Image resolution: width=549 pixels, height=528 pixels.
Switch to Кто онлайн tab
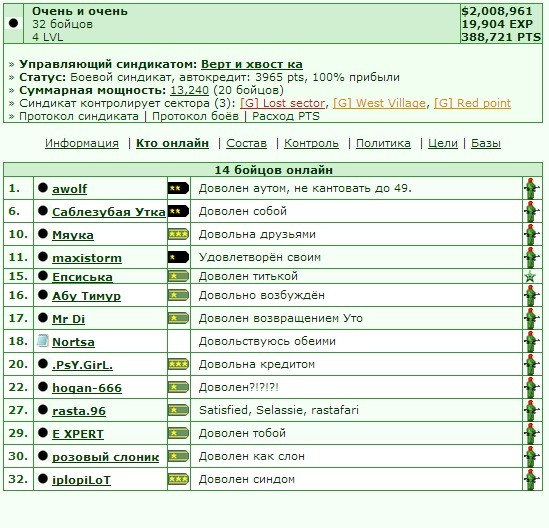(x=172, y=143)
